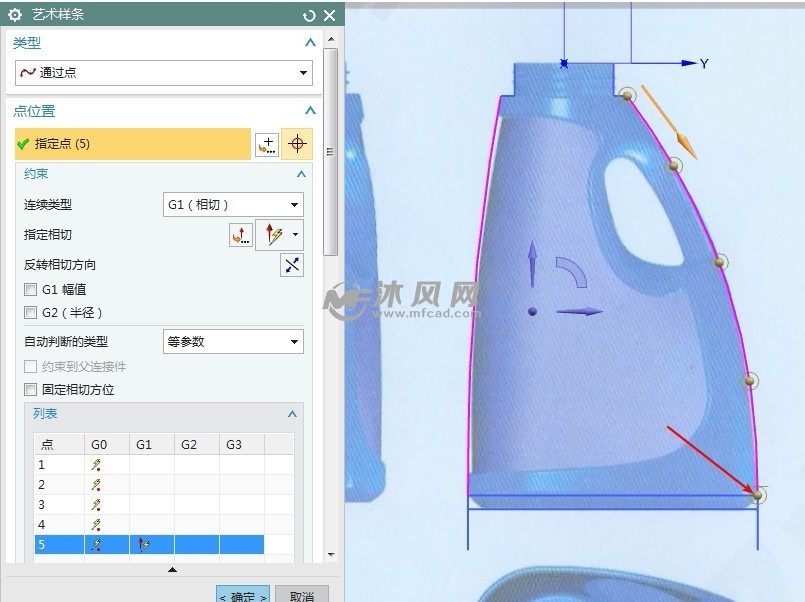Open the vector type dropdown arrow

(296, 235)
